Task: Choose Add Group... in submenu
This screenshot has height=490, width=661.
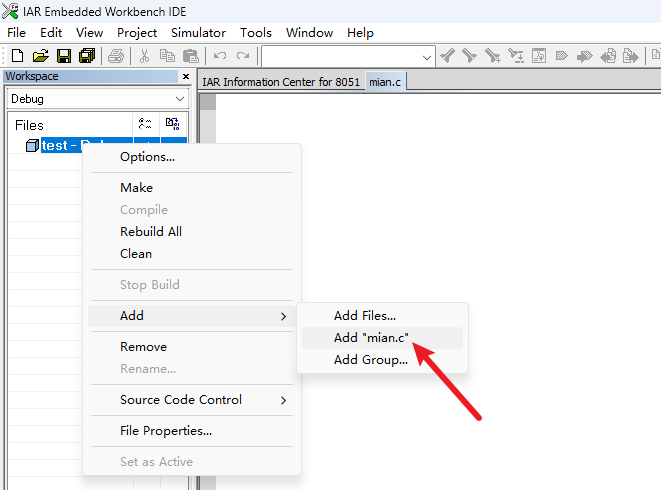Action: [382, 360]
